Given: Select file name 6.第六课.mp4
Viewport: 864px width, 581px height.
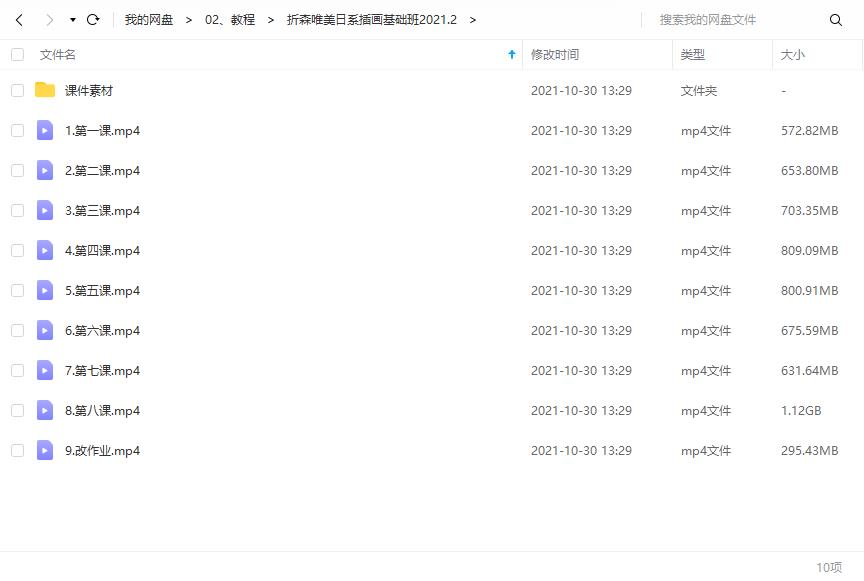Looking at the screenshot, I should [102, 330].
